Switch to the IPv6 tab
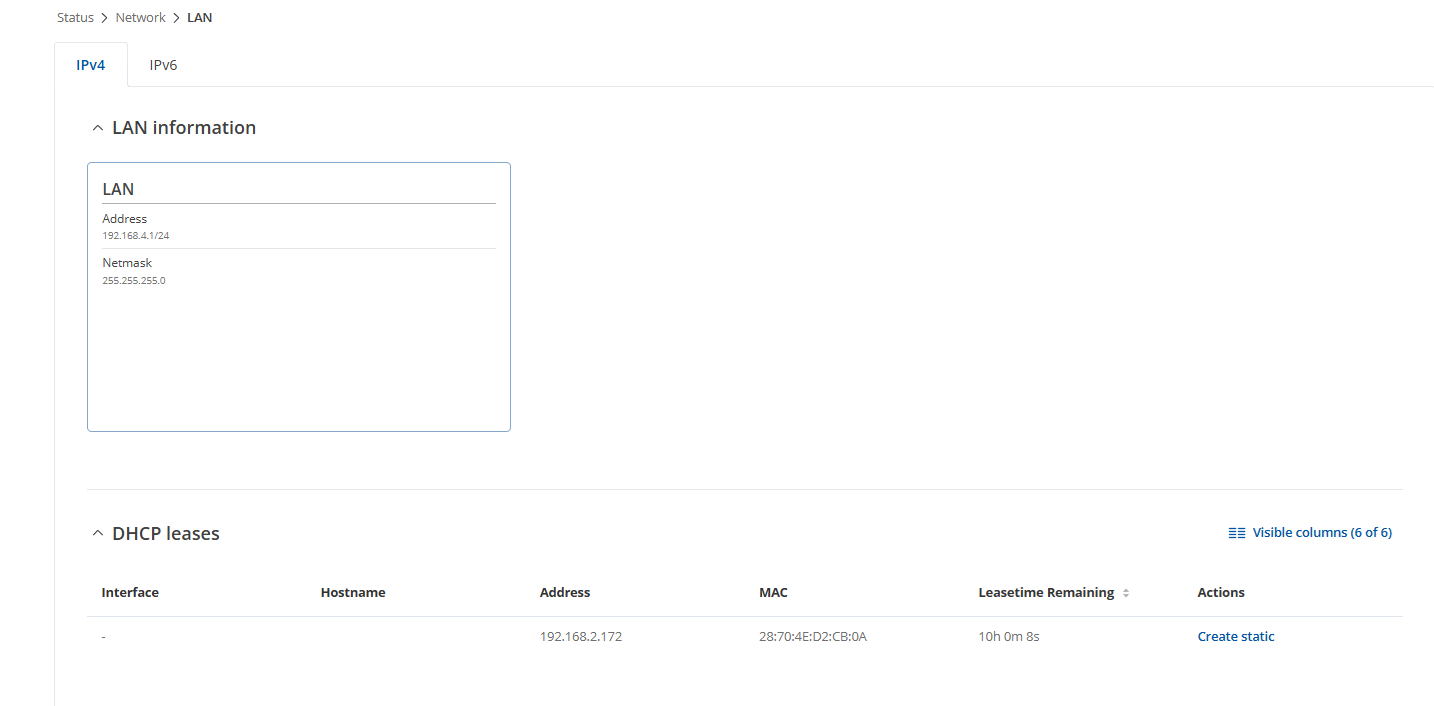Viewport: 1434px width, 706px height. click(163, 65)
